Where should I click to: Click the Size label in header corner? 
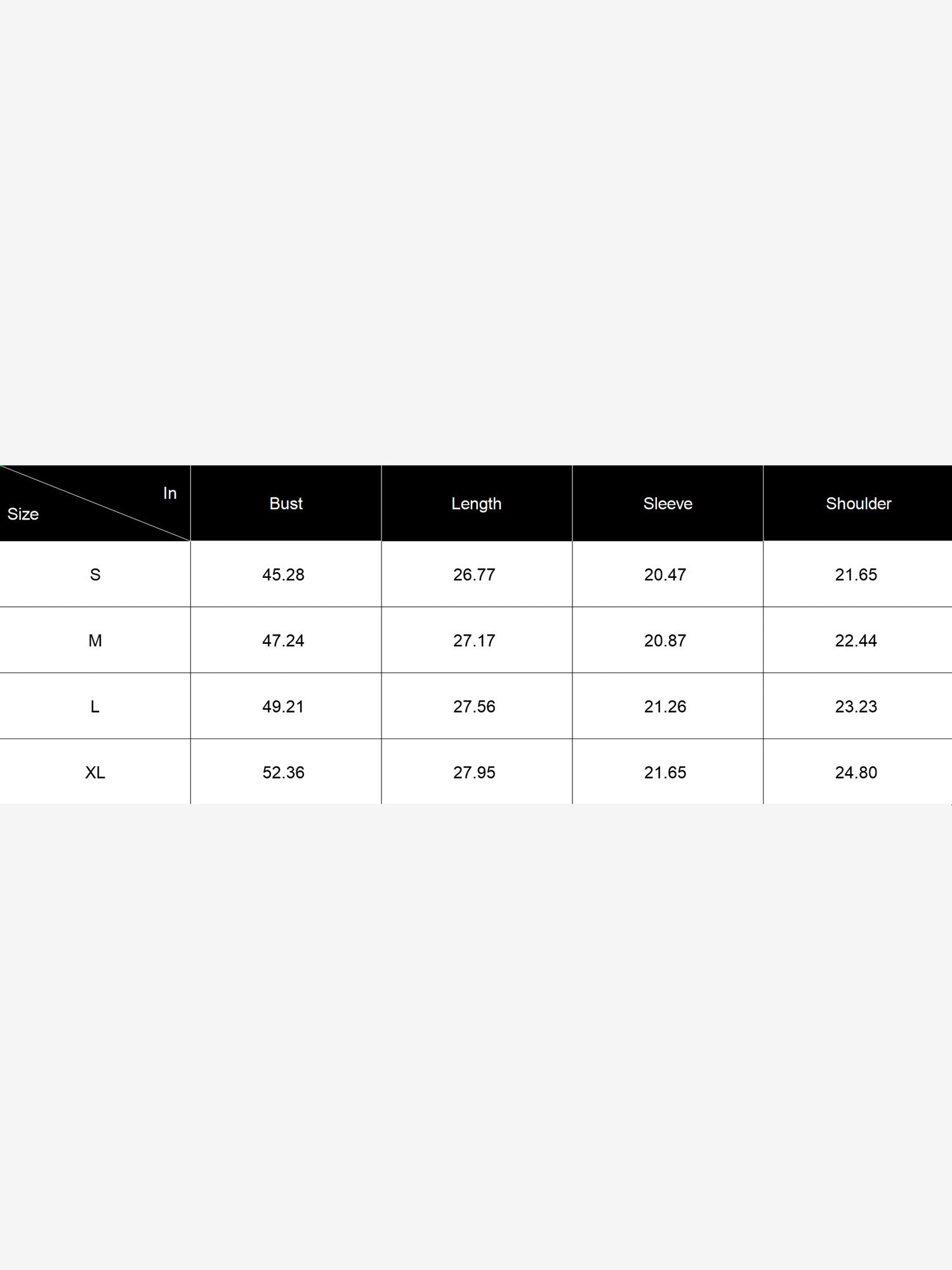pyautogui.click(x=23, y=514)
